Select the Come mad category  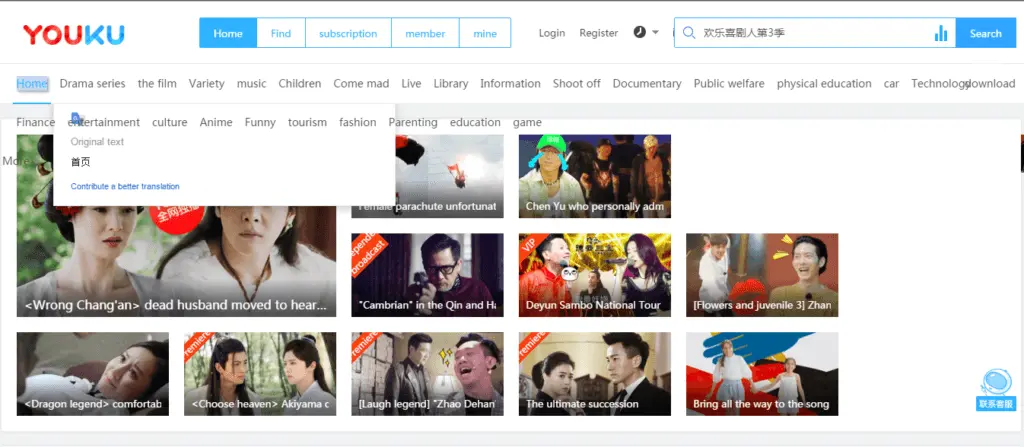pos(361,84)
